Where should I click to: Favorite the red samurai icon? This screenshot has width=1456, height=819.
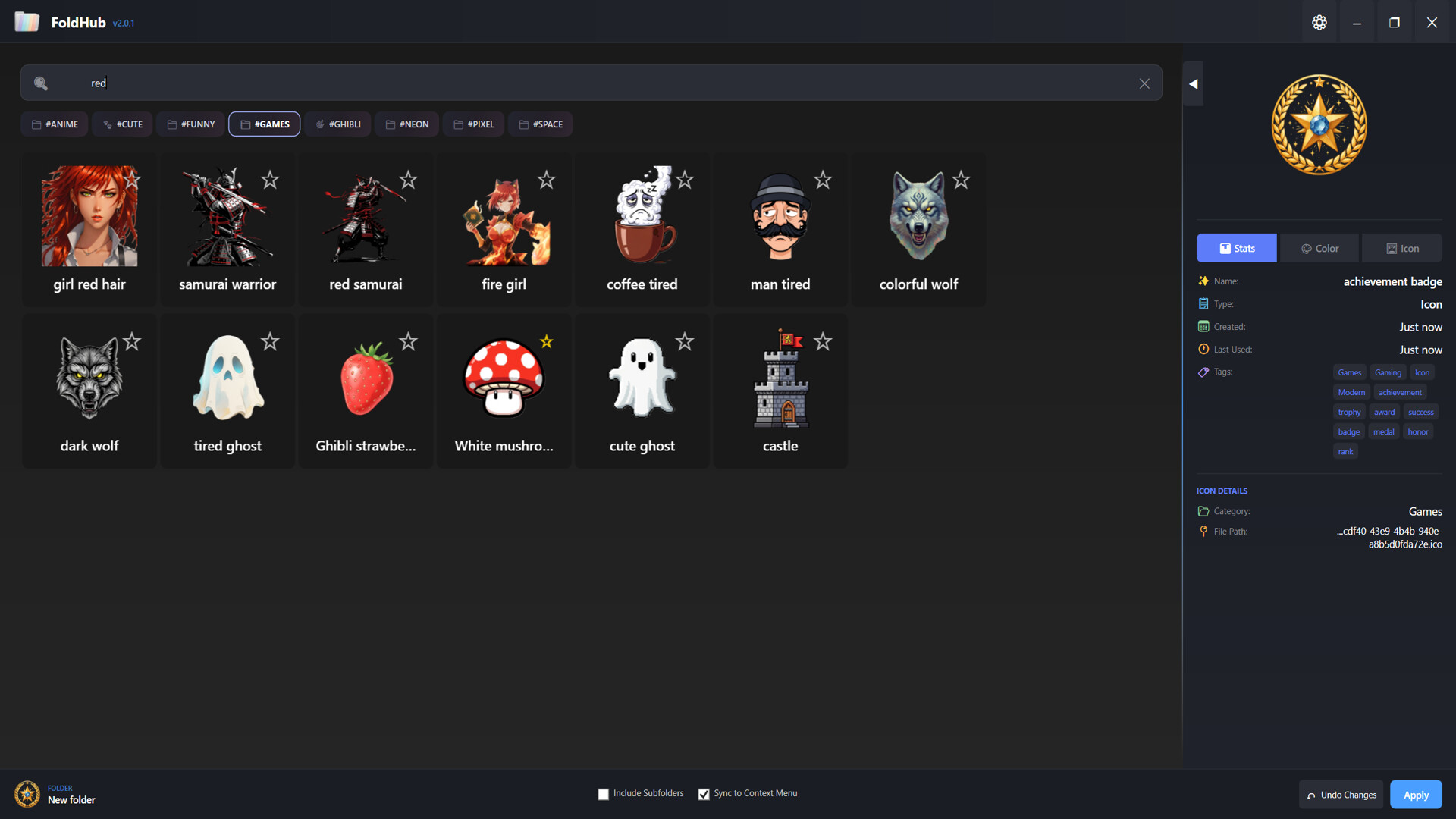click(x=408, y=180)
